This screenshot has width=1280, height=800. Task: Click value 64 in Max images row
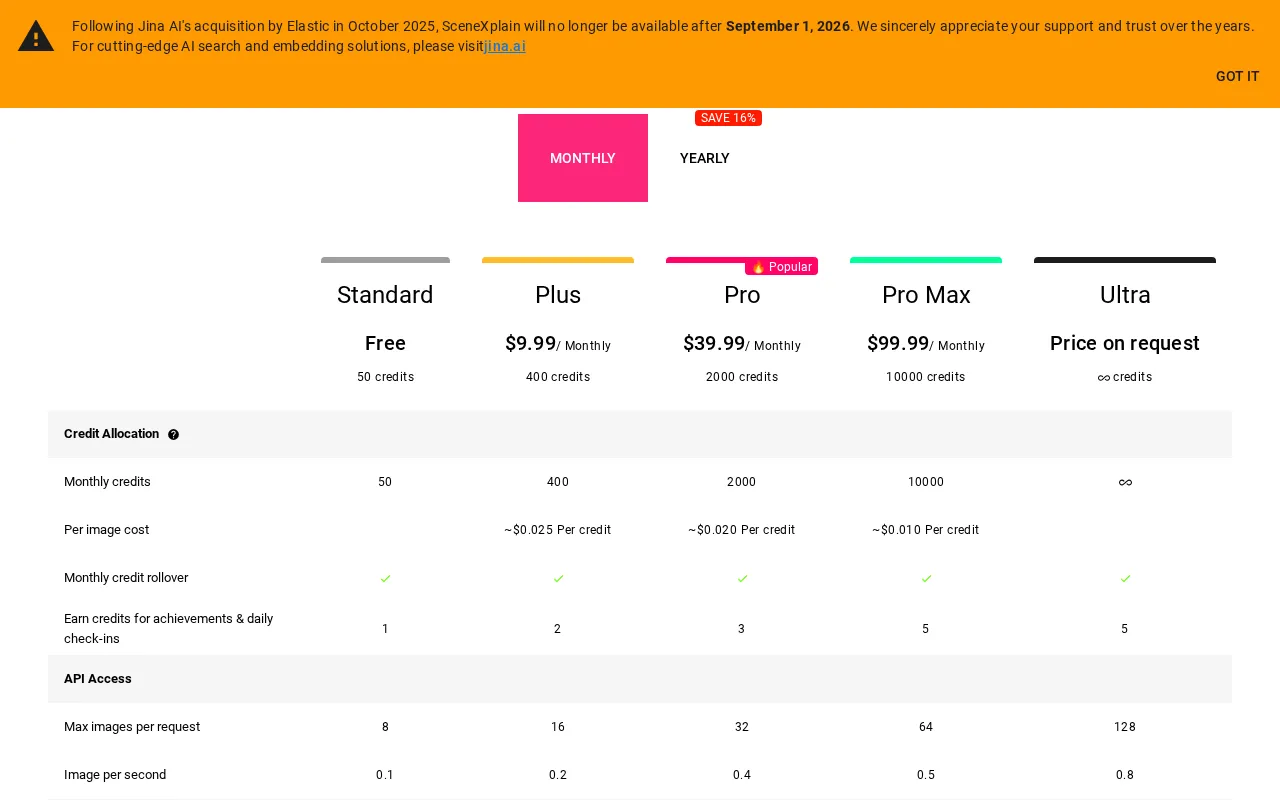point(926,727)
